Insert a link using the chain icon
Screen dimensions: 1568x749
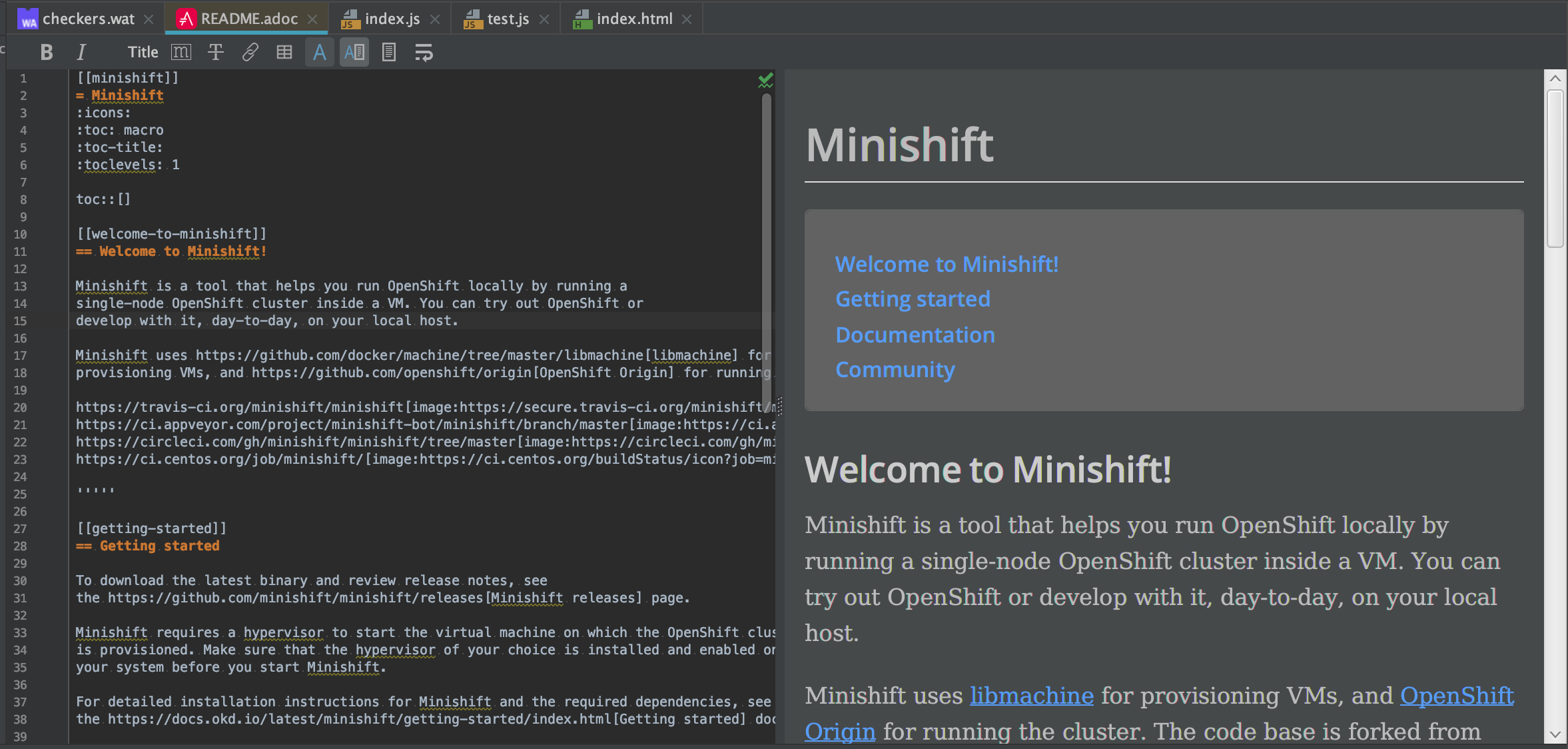(x=250, y=52)
